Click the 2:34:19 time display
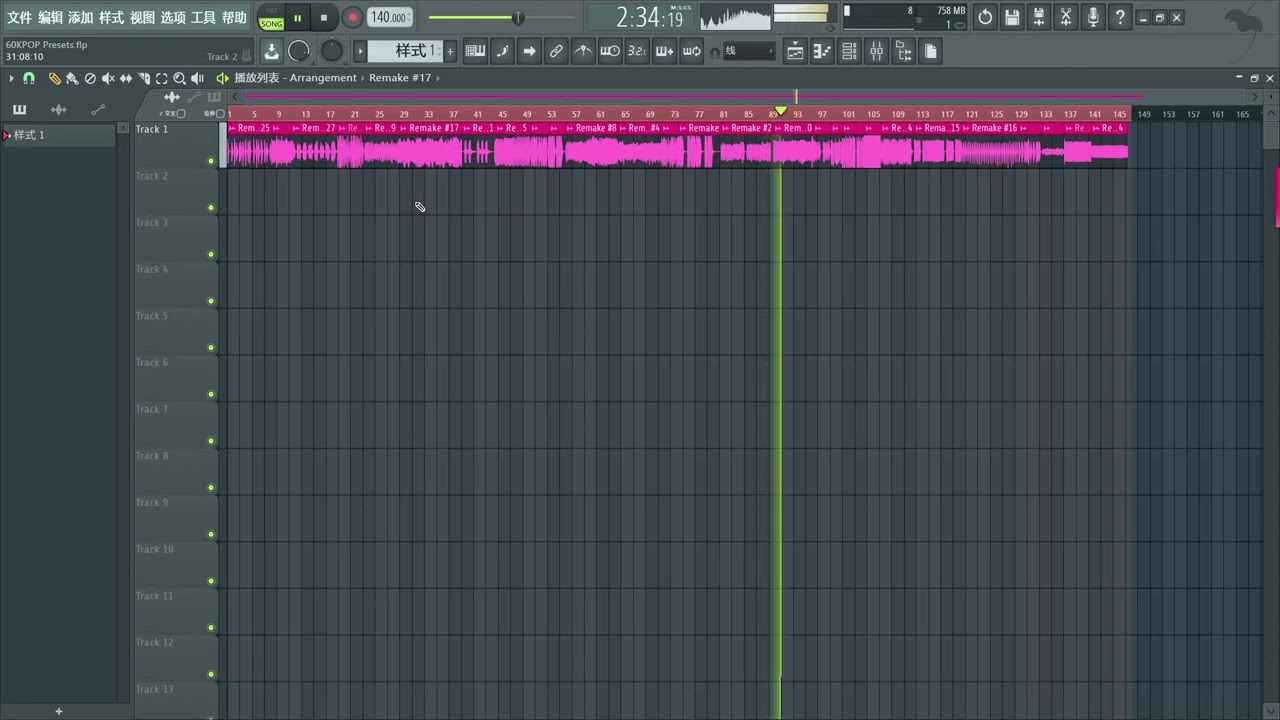1280x720 pixels. click(649, 17)
